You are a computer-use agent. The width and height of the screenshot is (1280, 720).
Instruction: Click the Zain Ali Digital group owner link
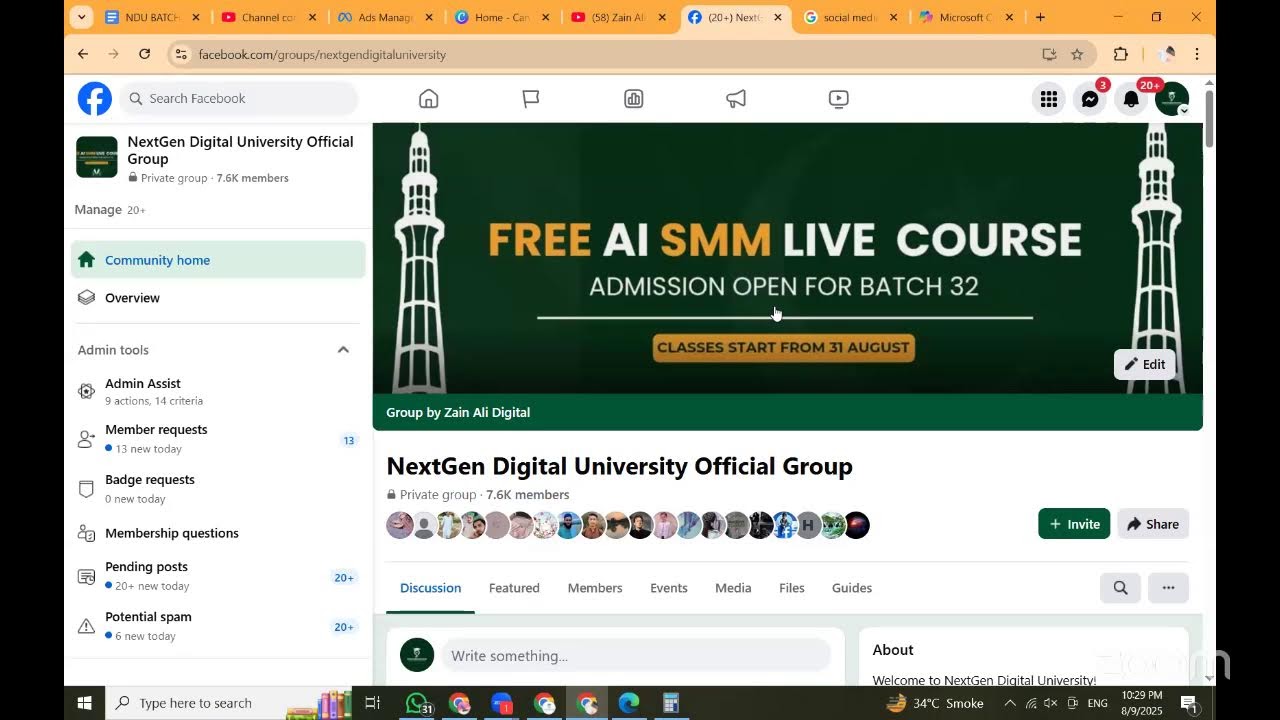point(487,412)
